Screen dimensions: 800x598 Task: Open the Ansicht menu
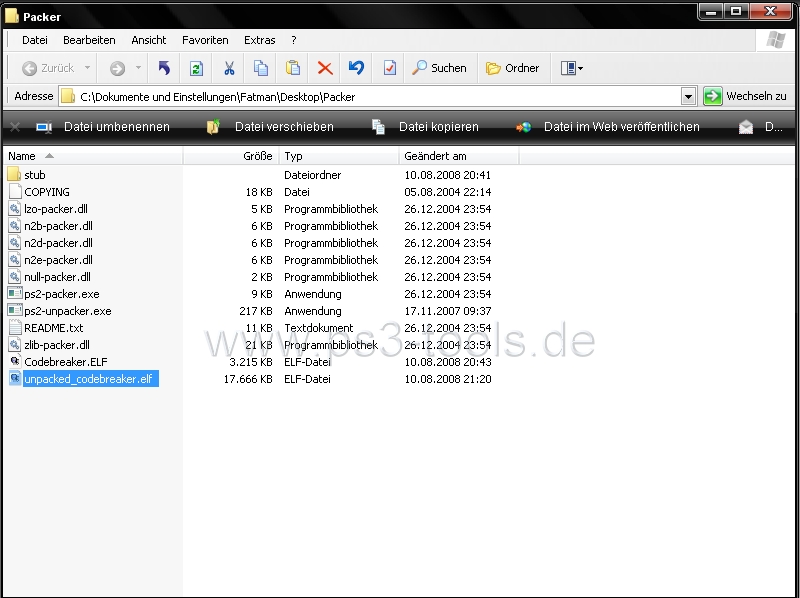click(148, 40)
